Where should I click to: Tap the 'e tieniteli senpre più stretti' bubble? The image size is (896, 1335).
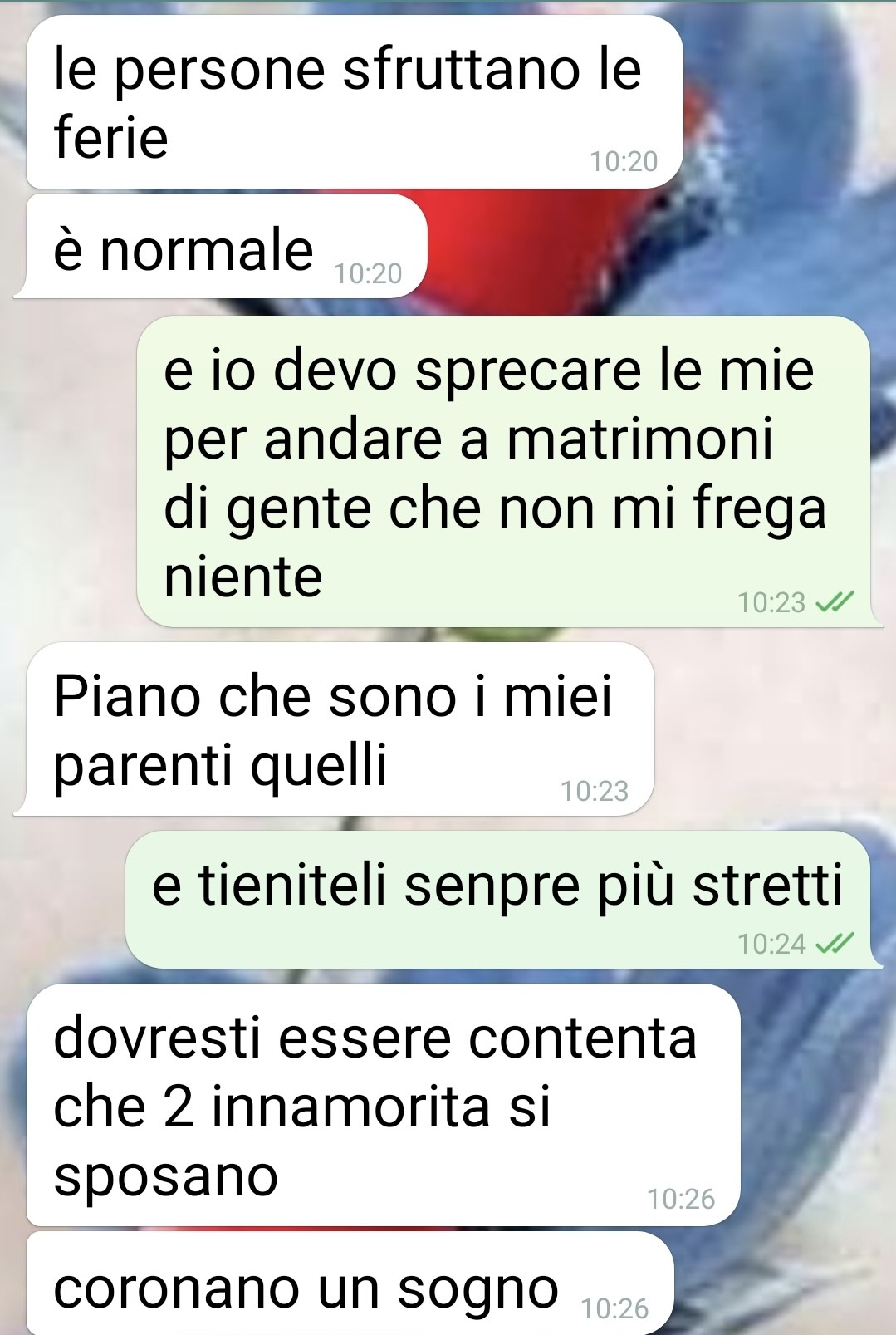click(x=503, y=899)
